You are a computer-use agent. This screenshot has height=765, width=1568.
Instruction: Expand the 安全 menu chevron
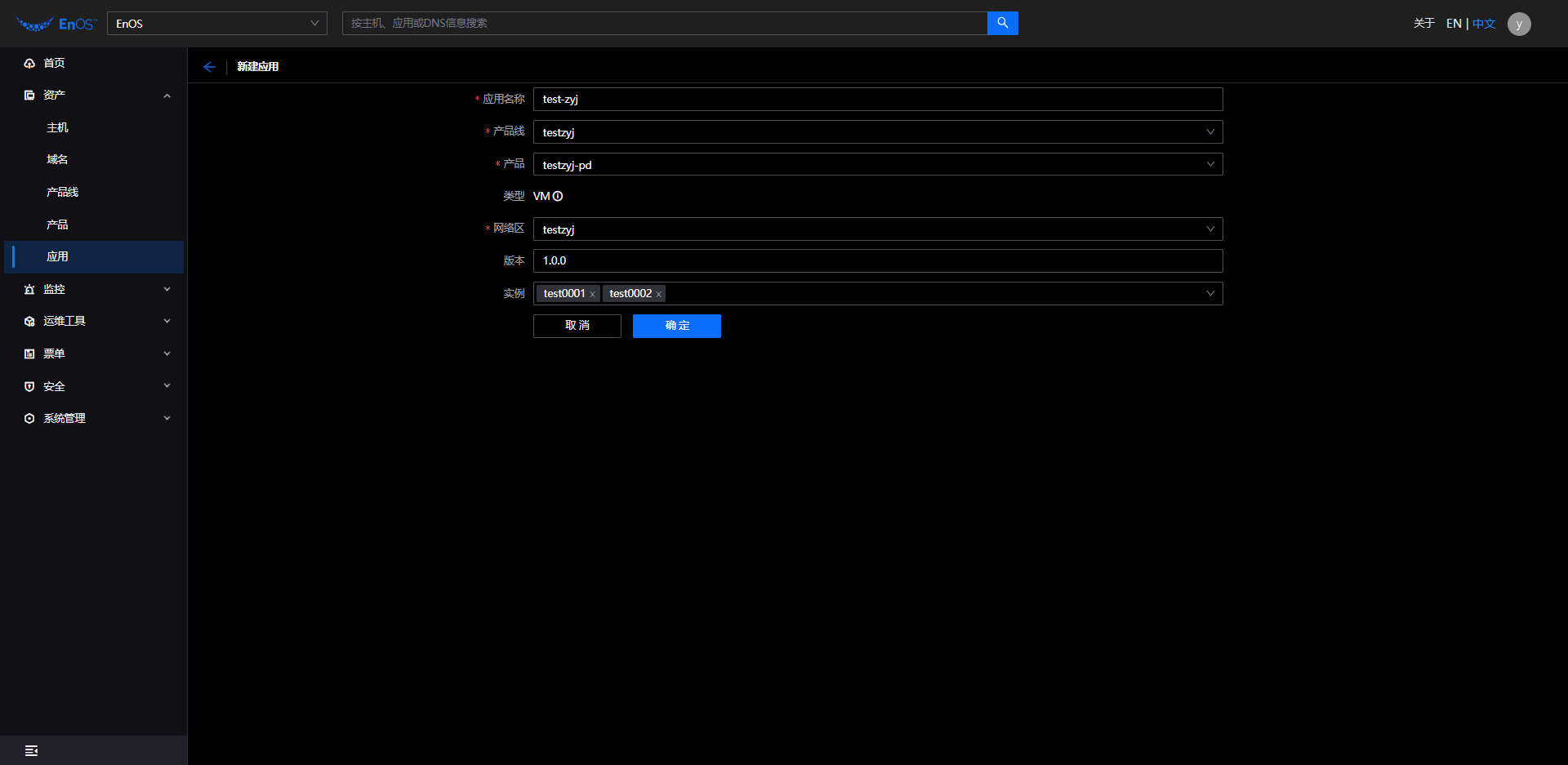(x=167, y=385)
